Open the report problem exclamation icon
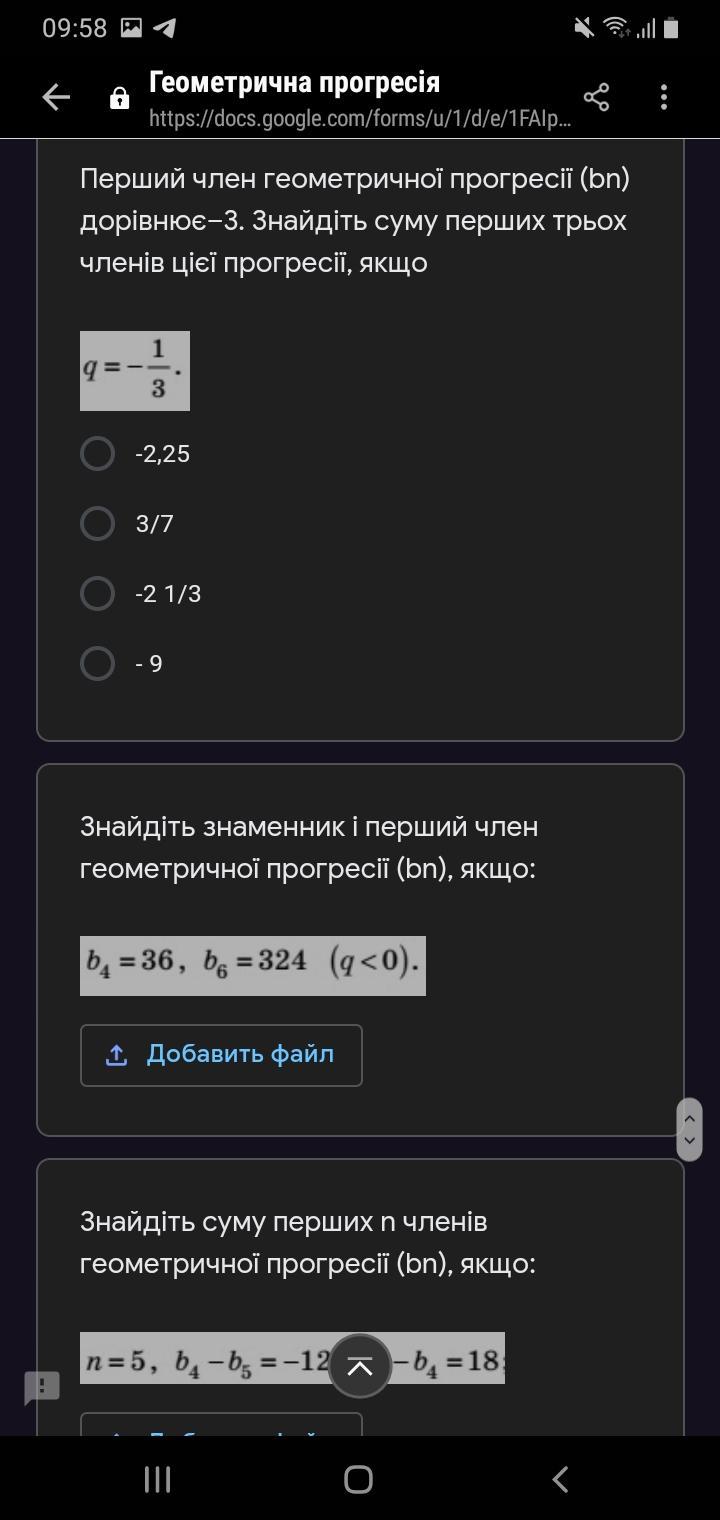This screenshot has height=1520, width=720. pyautogui.click(x=42, y=1387)
